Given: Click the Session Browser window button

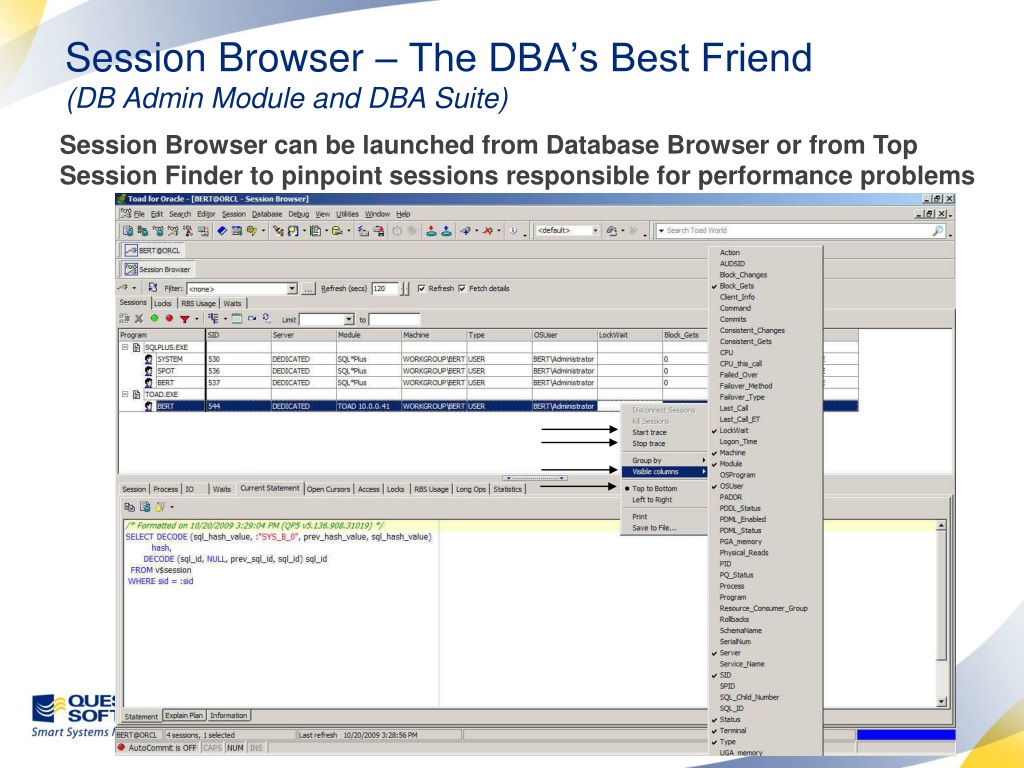Looking at the screenshot, I should pyautogui.click(x=157, y=269).
